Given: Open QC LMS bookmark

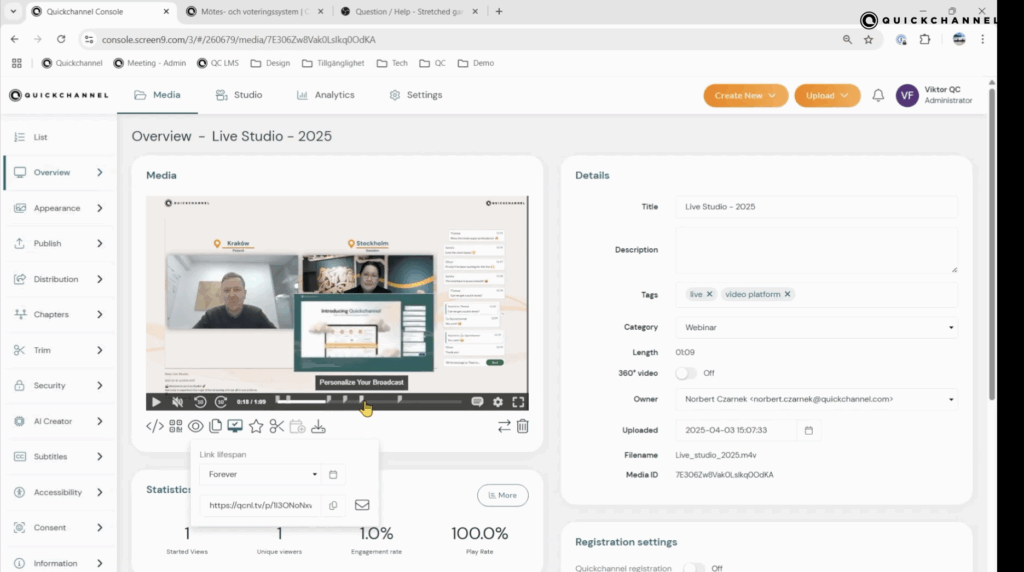Looking at the screenshot, I should 218,63.
